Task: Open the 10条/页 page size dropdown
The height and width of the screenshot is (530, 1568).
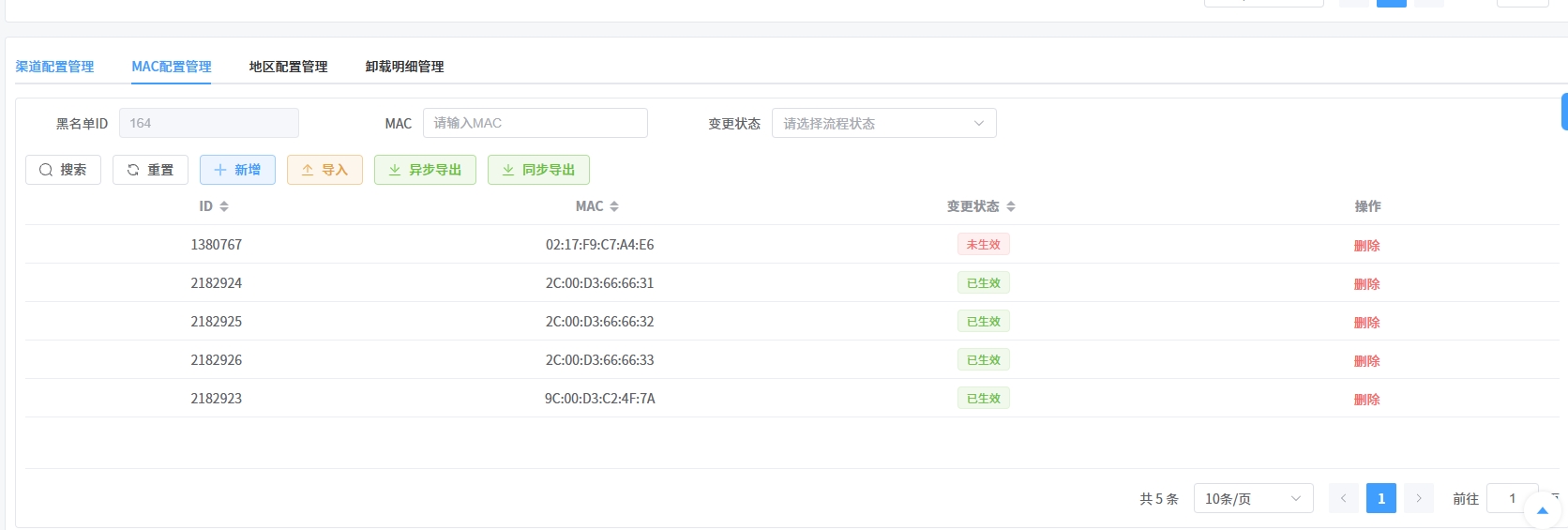Action: point(1253,498)
